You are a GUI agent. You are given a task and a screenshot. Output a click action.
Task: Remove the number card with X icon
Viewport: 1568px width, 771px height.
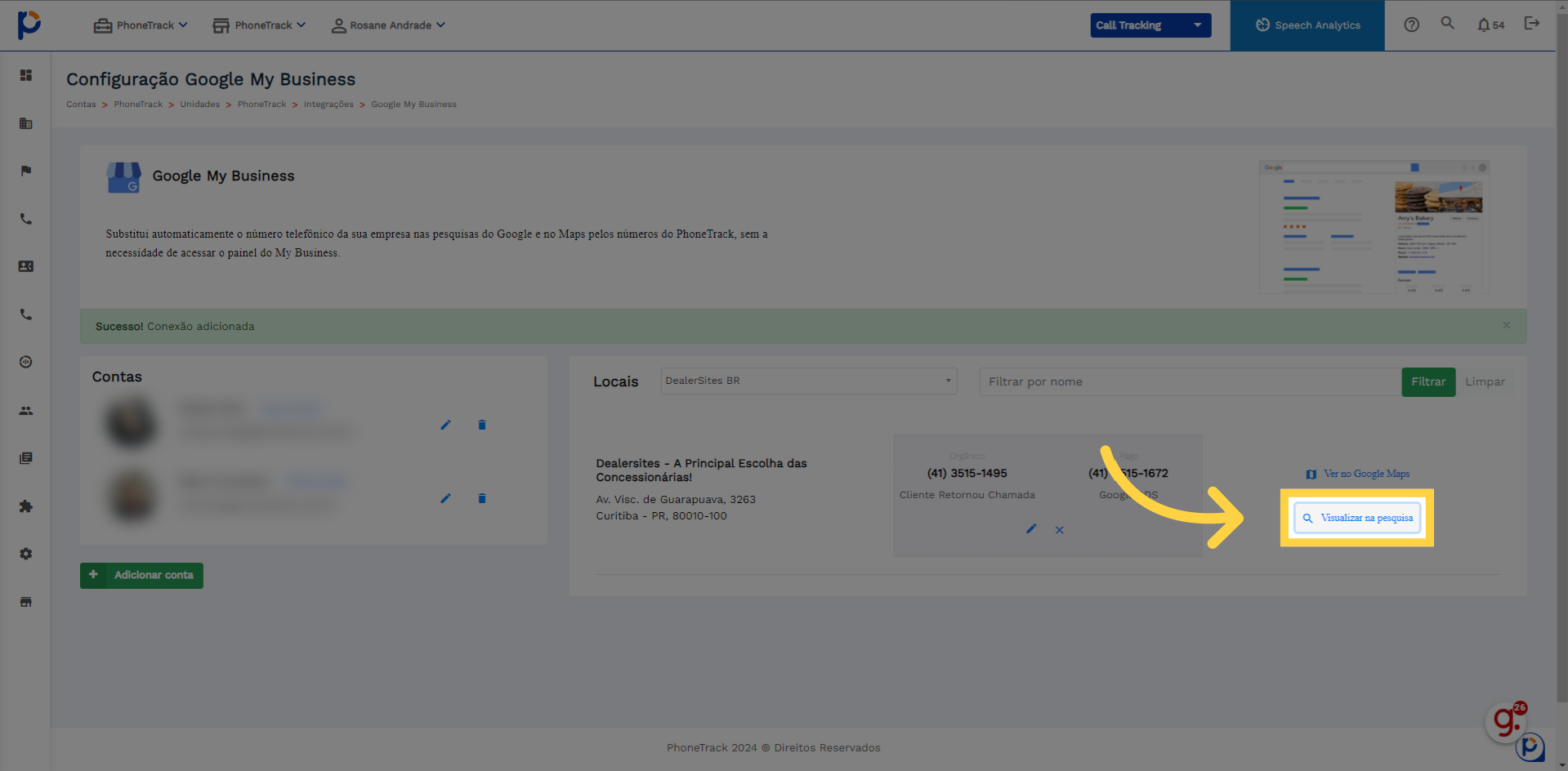(1059, 530)
